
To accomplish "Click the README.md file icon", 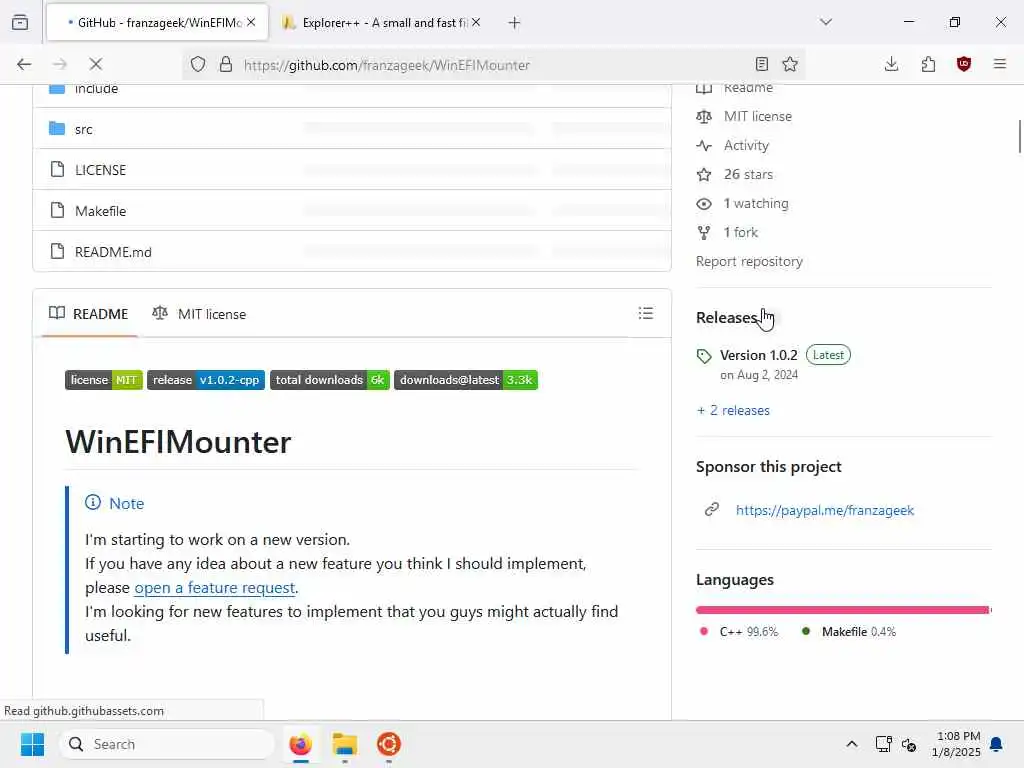I will (57, 251).
